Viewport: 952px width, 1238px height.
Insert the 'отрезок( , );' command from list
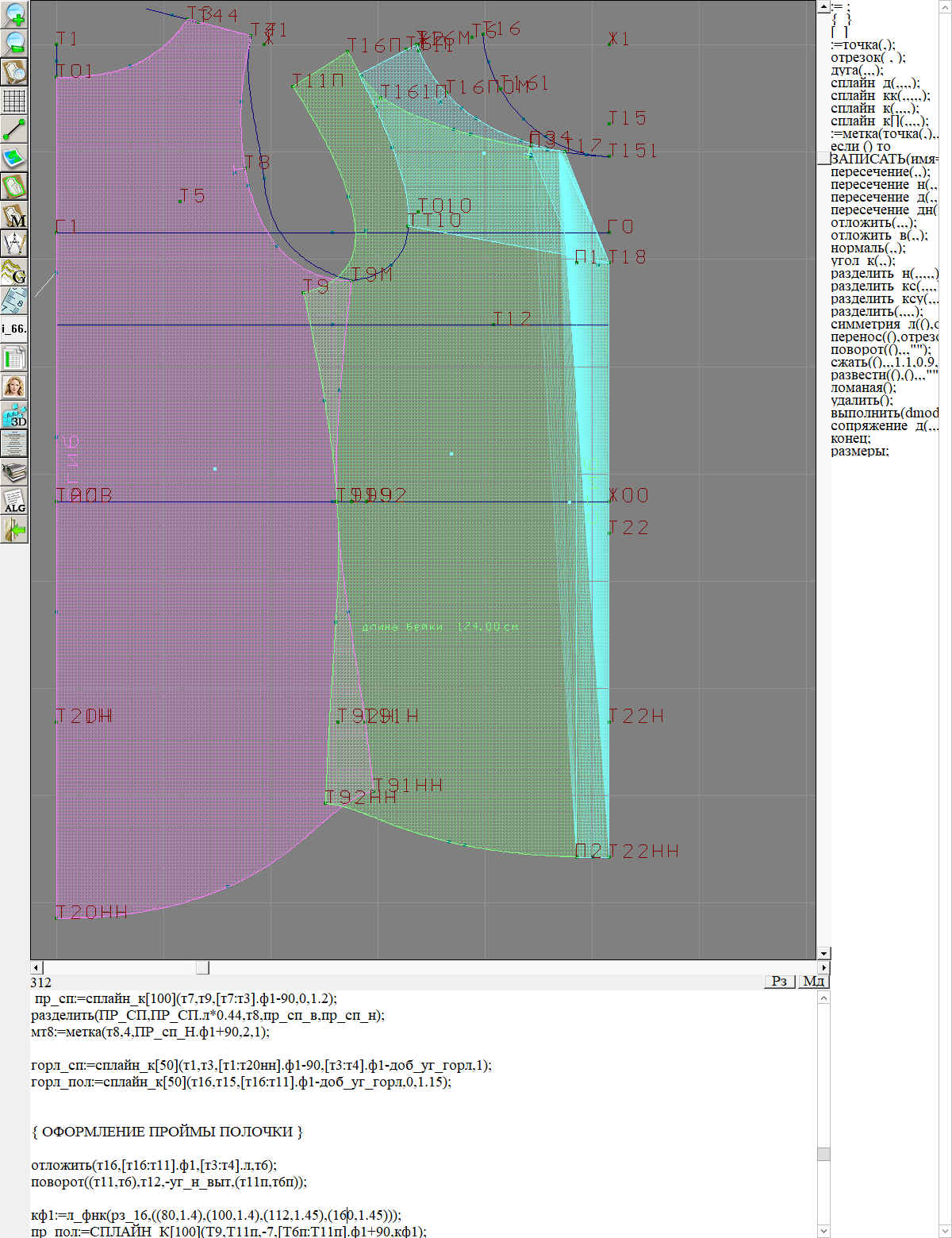click(x=868, y=57)
